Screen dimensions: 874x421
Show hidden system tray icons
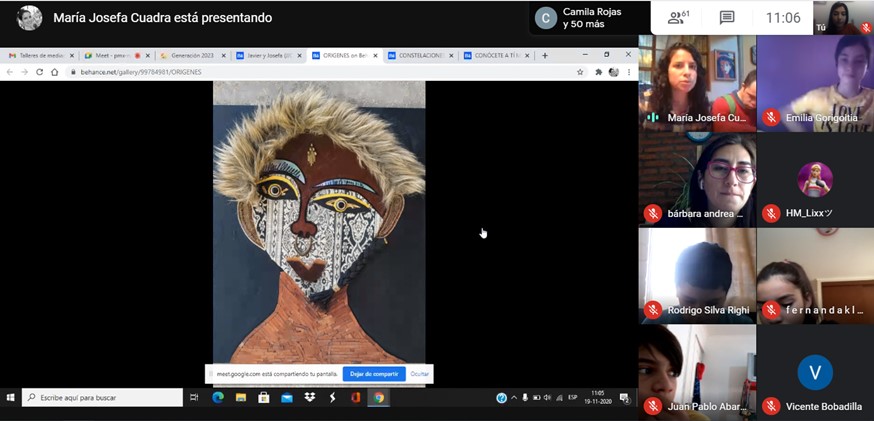click(514, 398)
